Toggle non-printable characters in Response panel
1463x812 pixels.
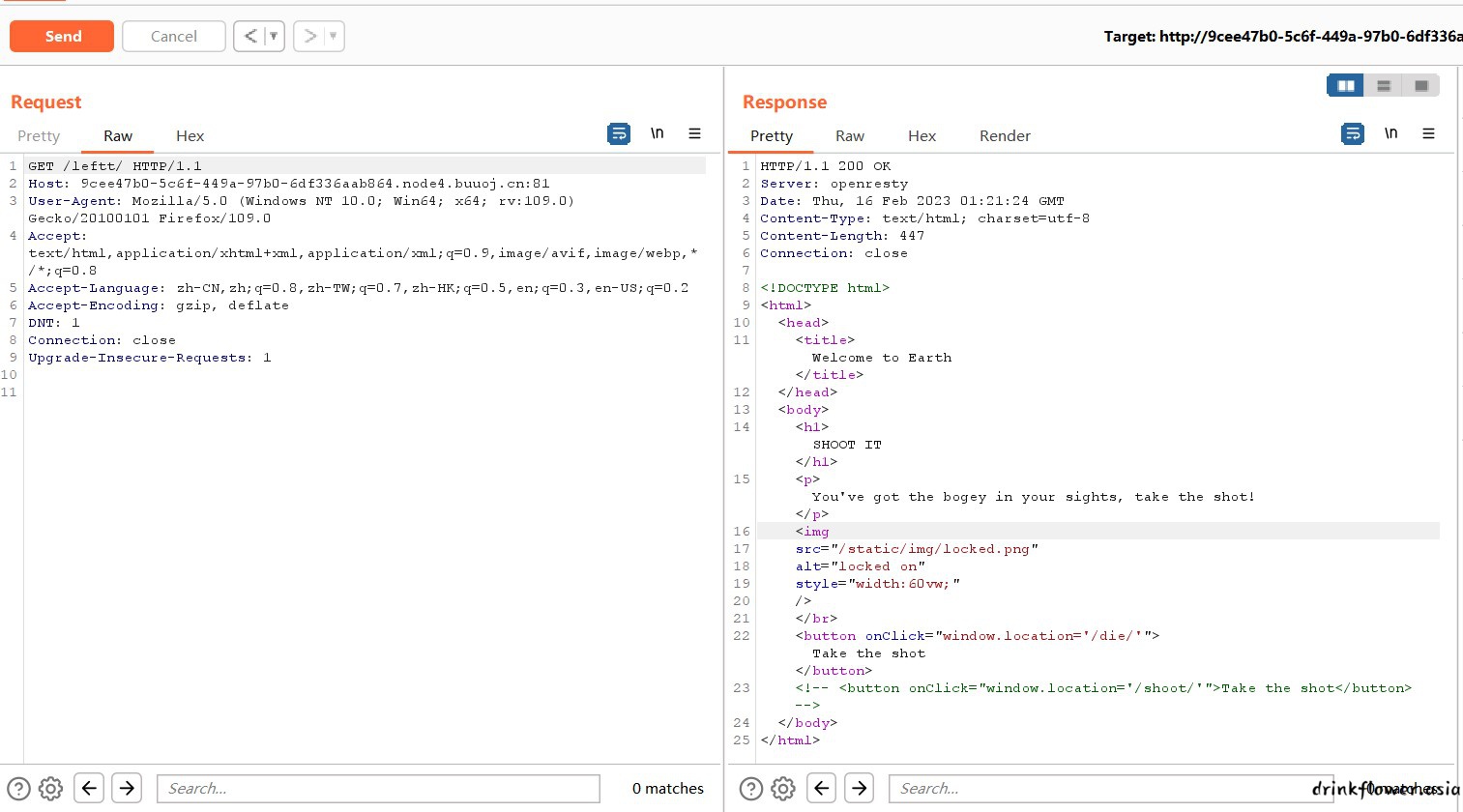[x=1390, y=133]
